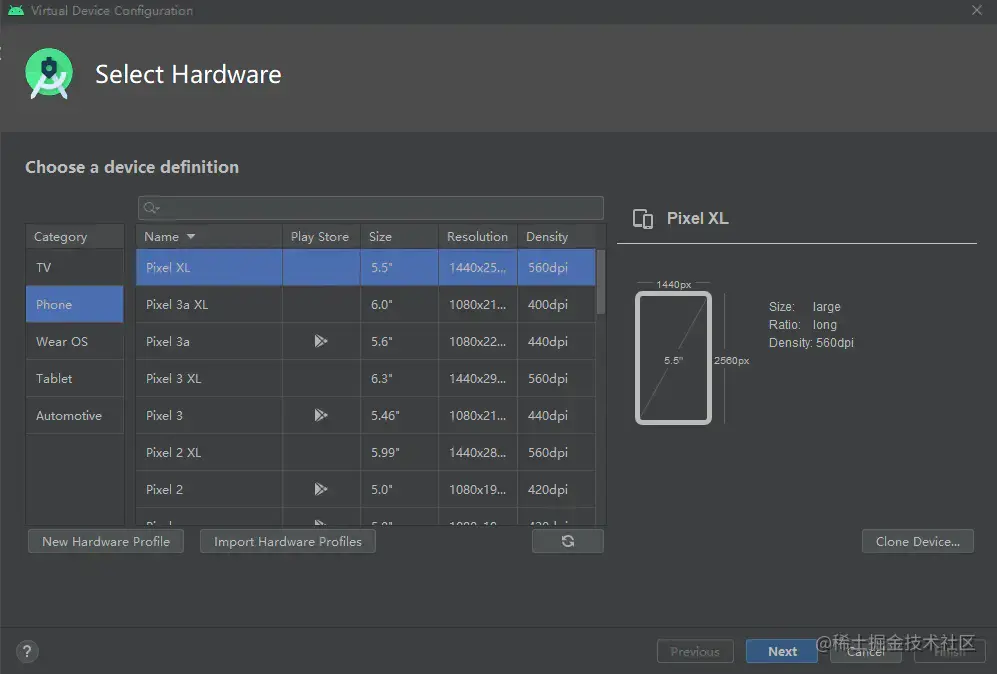The height and width of the screenshot is (674, 997).
Task: Select the Pixel 3 XL device row
Action: pos(366,378)
